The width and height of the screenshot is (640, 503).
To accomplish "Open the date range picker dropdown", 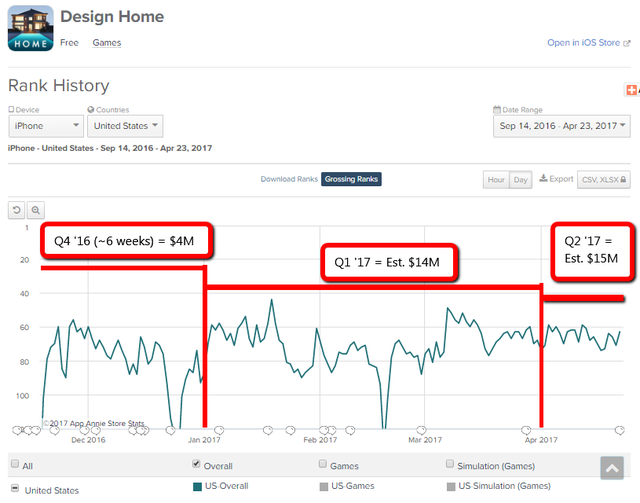I will pyautogui.click(x=562, y=126).
